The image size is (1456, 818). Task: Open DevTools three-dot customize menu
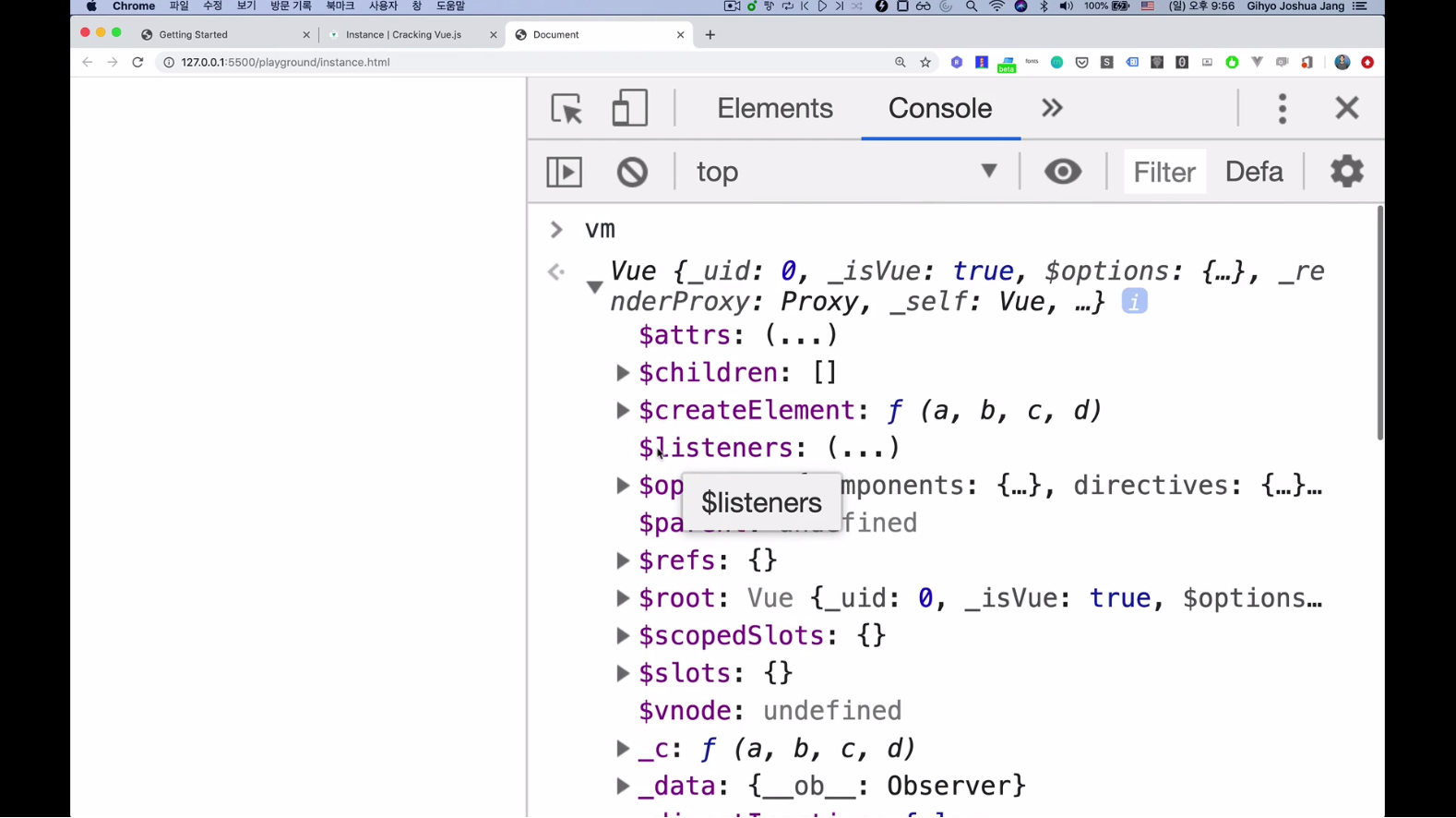point(1282,109)
